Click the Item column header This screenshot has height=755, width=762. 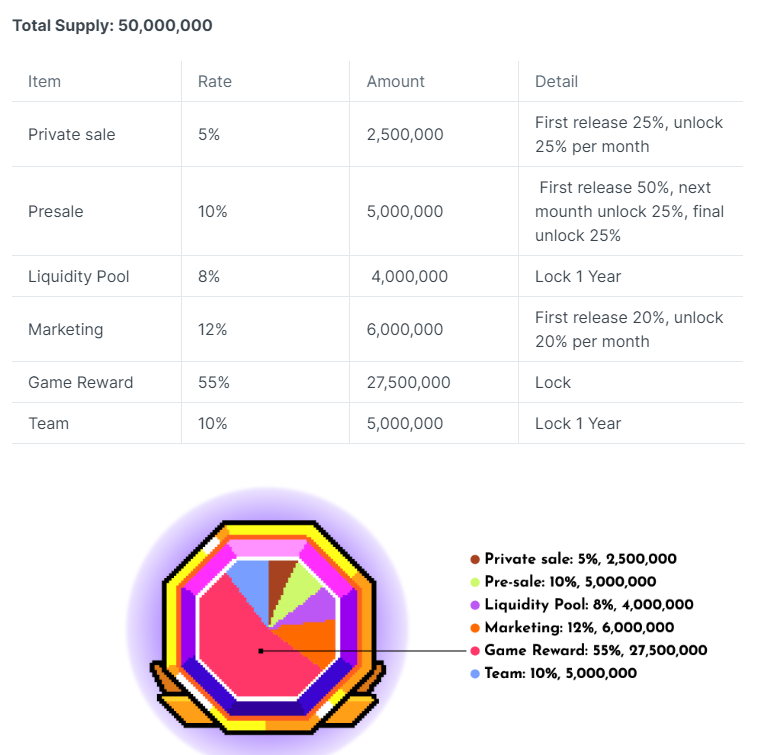click(x=44, y=82)
